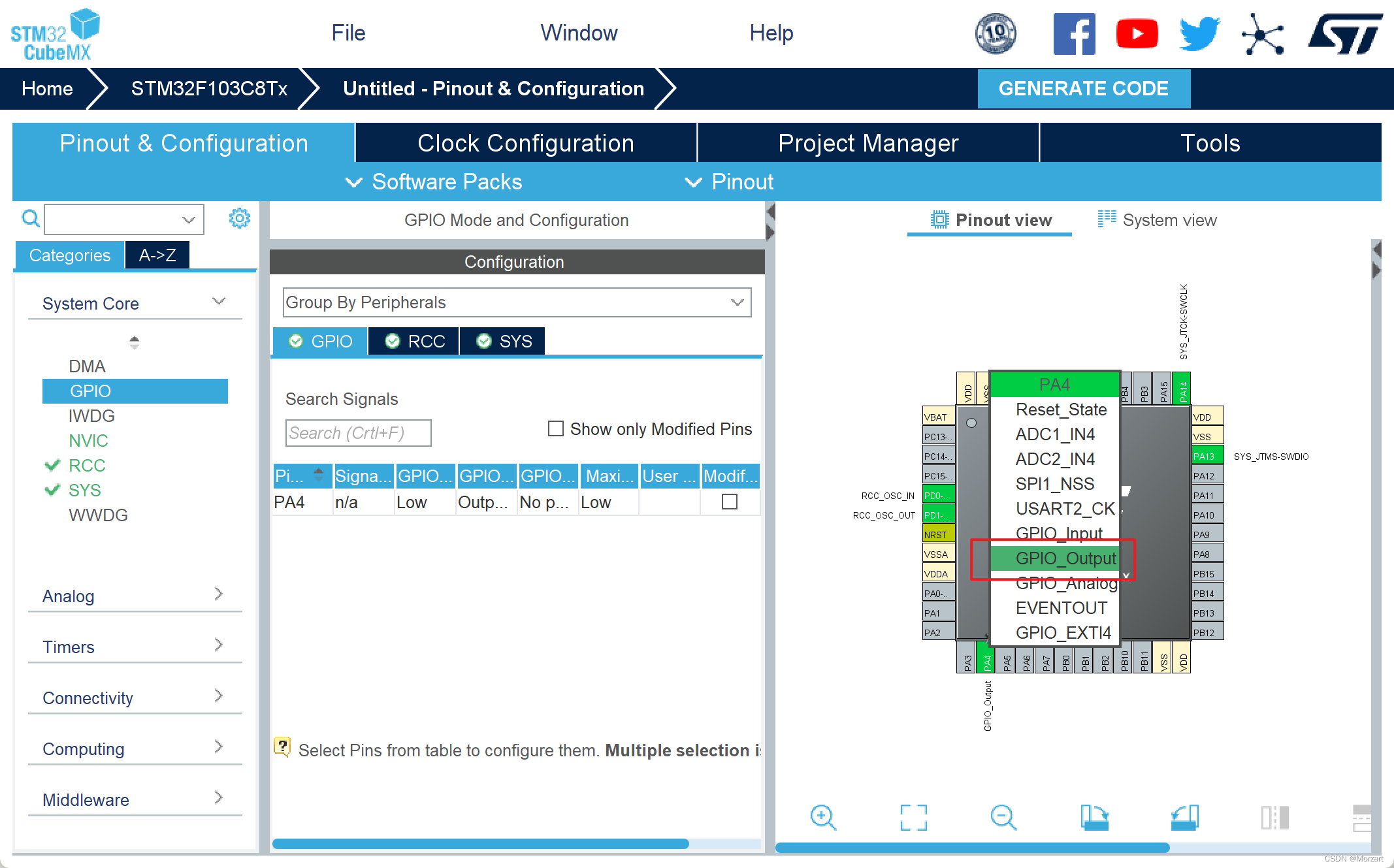Click the zoom in icon under pinout

823,817
